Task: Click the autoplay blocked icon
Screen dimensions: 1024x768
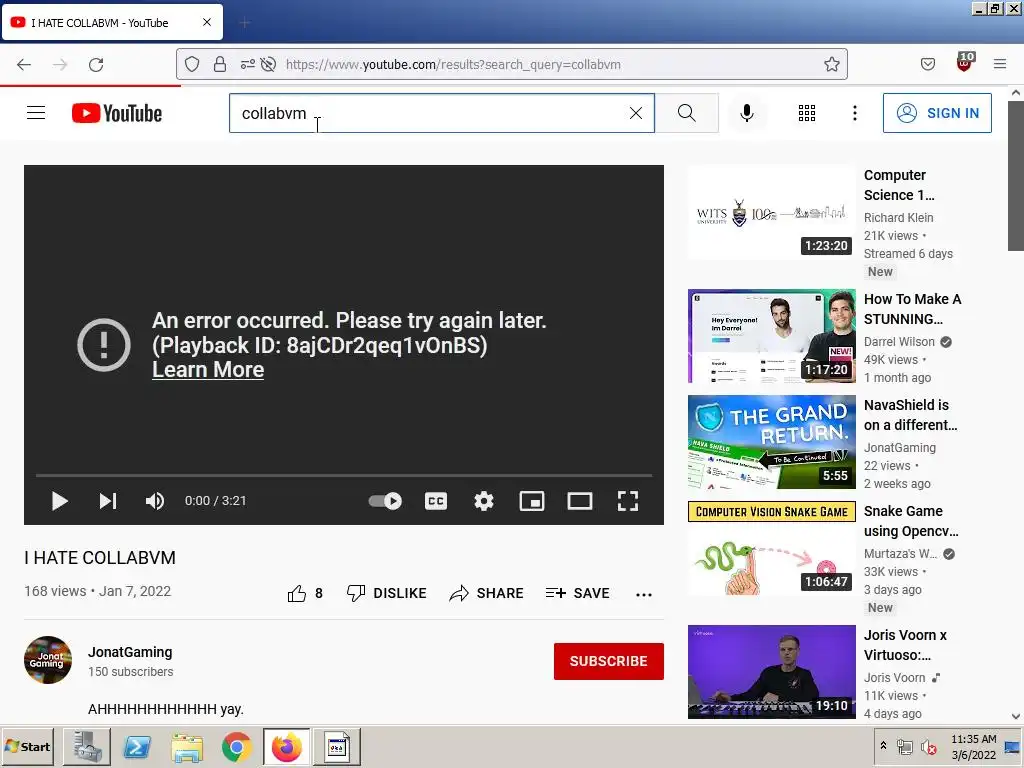Action: tap(268, 64)
